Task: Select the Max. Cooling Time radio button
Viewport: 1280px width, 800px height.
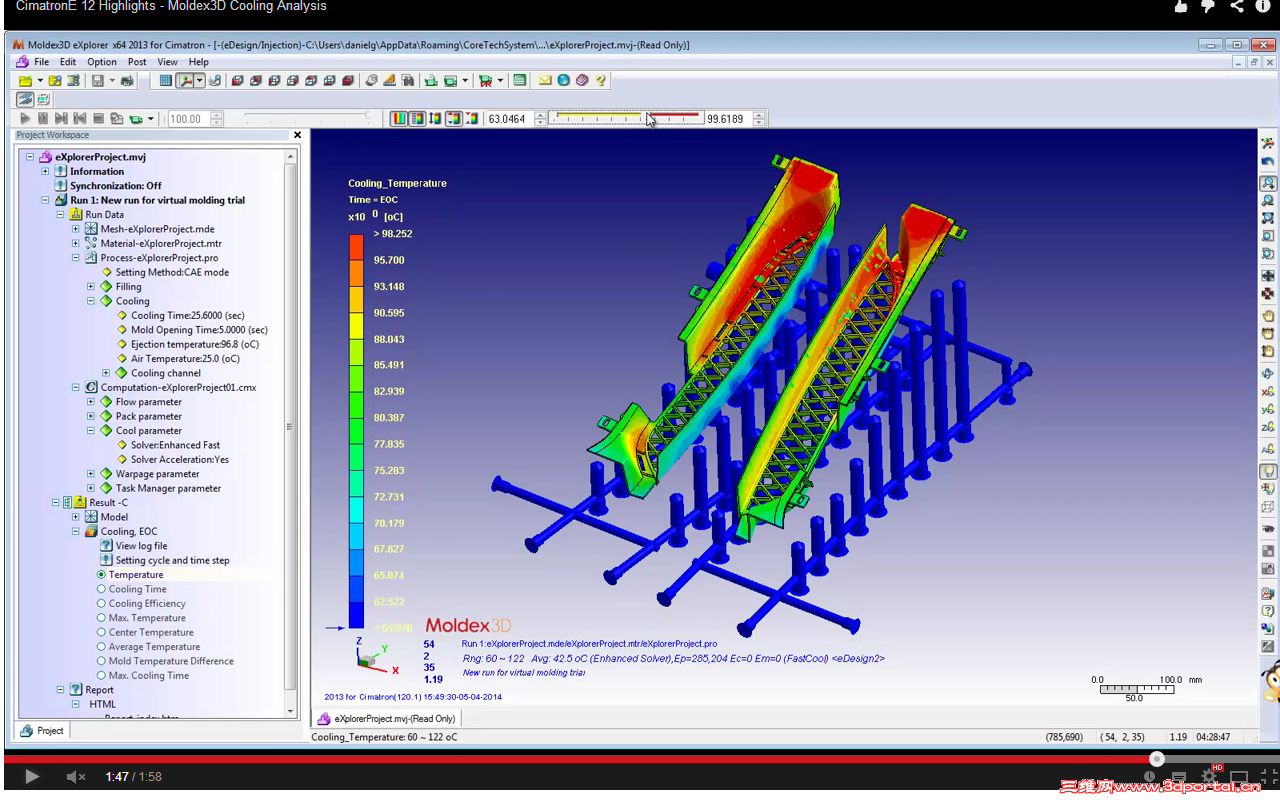Action: [x=101, y=676]
